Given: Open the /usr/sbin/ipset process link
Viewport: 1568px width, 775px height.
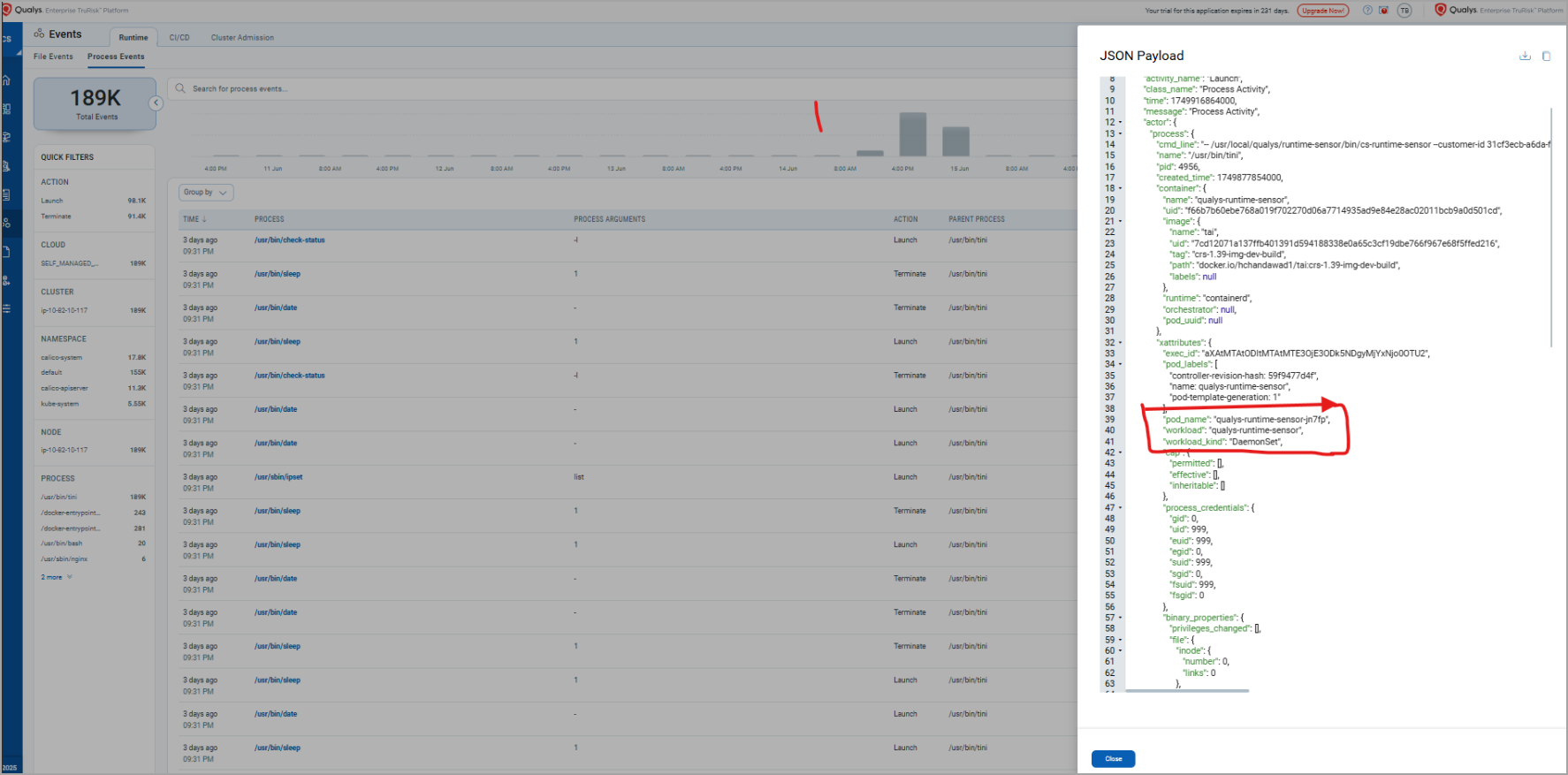Looking at the screenshot, I should 278,477.
